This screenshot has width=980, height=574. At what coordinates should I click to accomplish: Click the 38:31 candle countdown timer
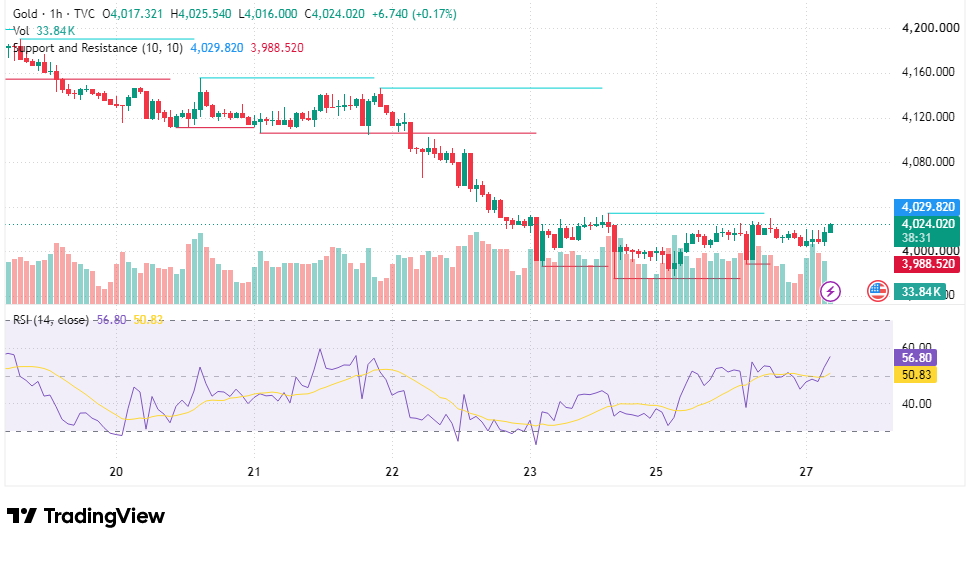[x=916, y=238]
